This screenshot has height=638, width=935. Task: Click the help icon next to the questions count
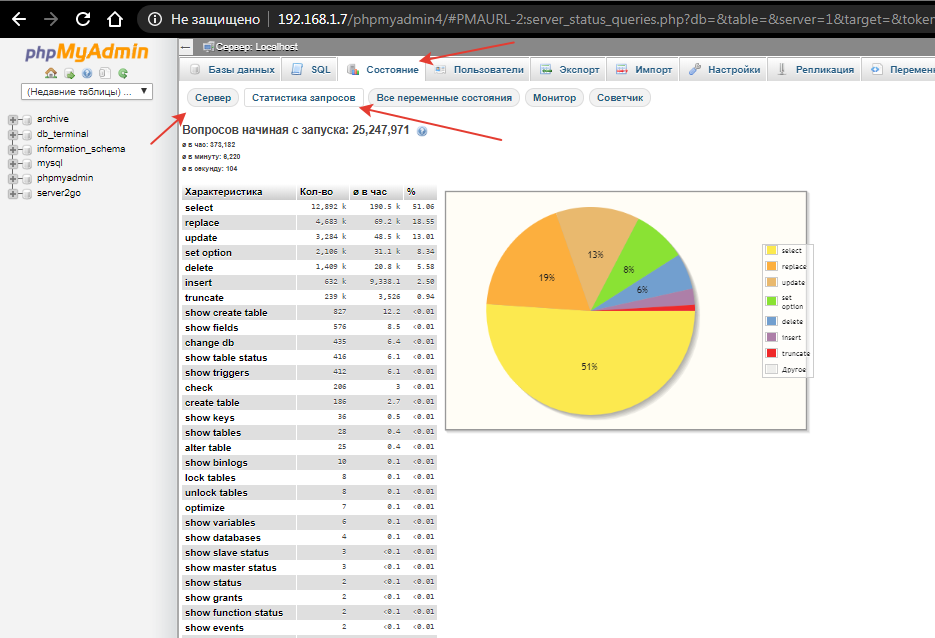(421, 131)
